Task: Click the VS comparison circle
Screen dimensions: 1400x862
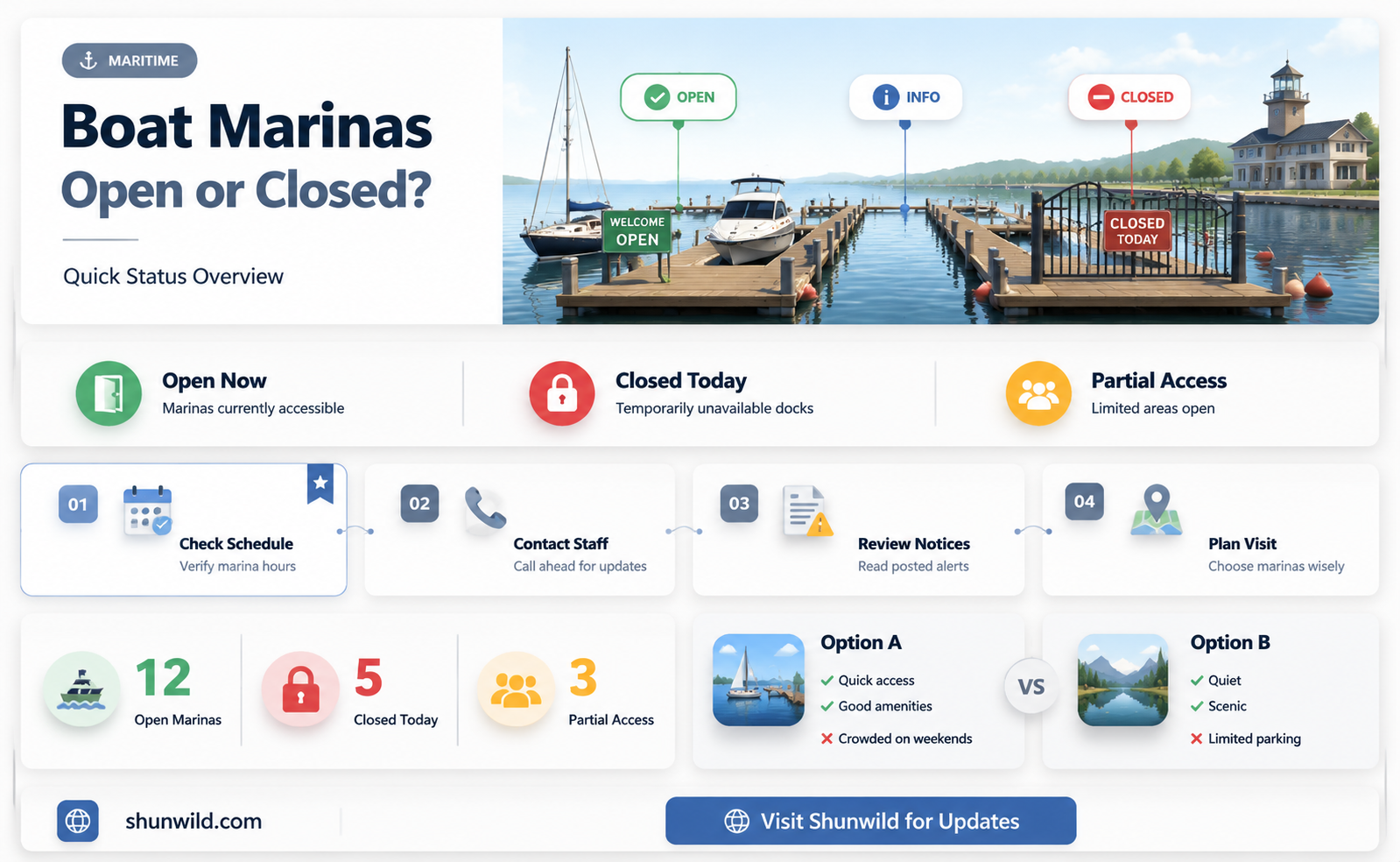Action: click(x=1031, y=686)
